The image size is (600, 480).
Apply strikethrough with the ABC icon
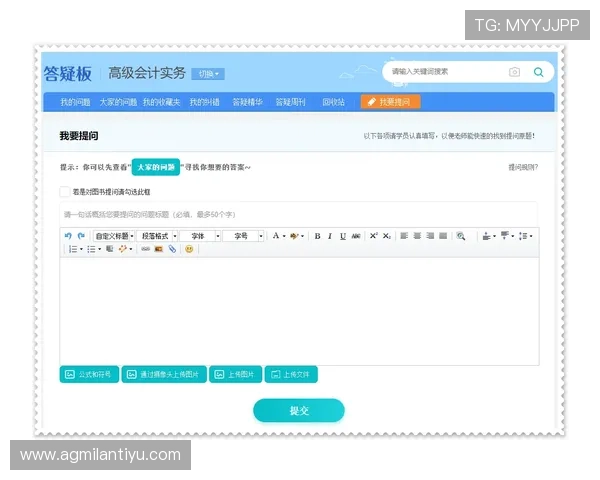coord(356,236)
